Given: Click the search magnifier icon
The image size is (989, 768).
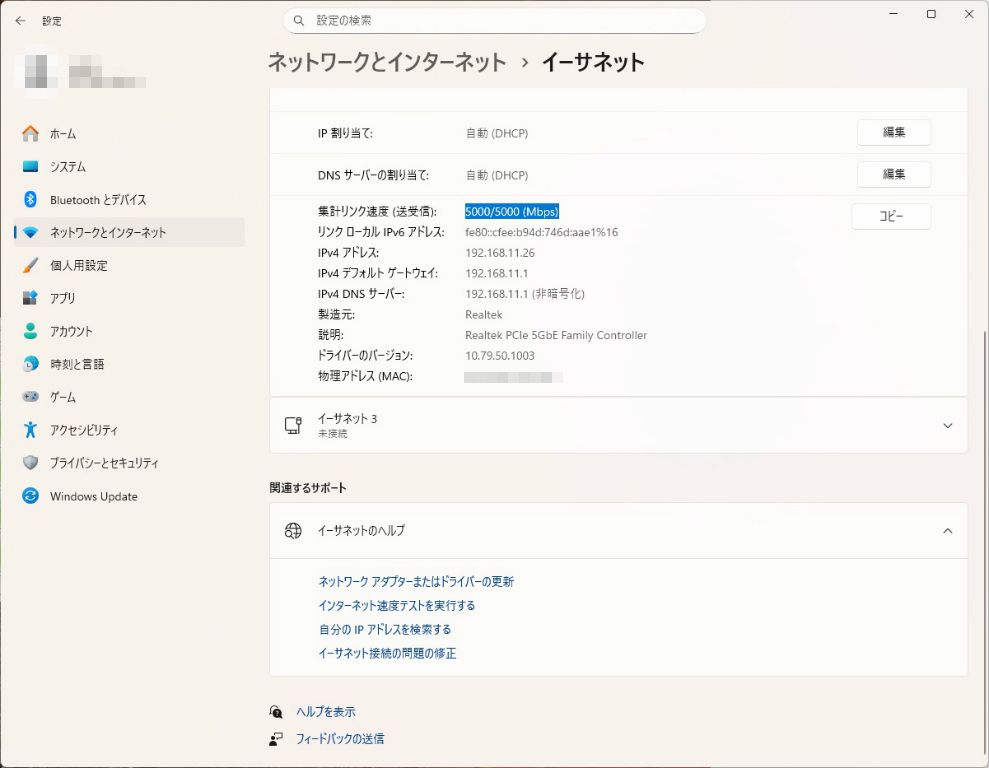Looking at the screenshot, I should click(299, 21).
